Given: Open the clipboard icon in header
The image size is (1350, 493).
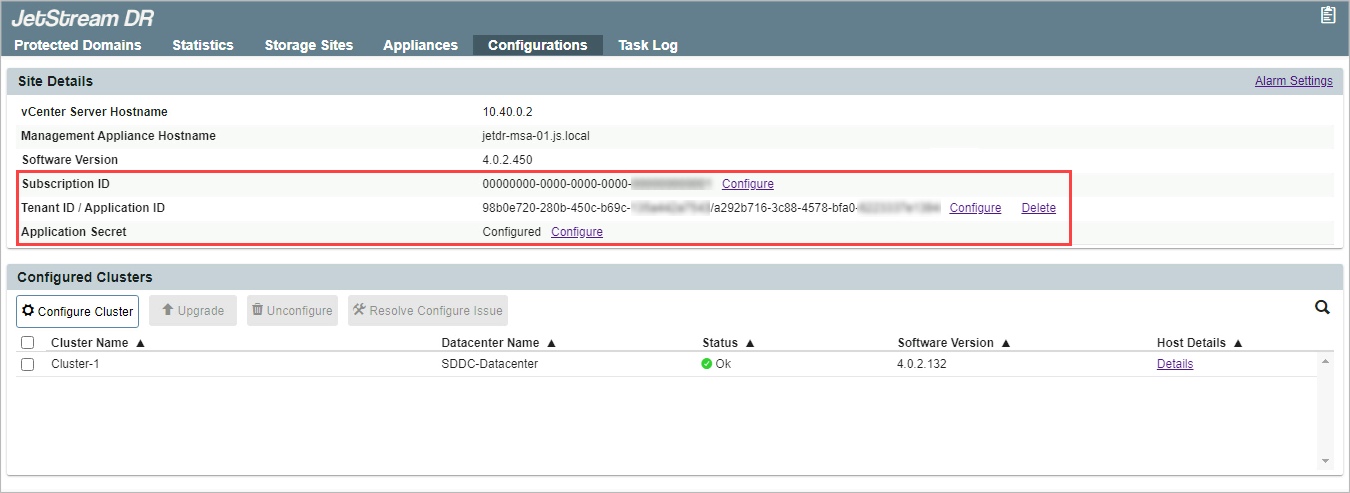Looking at the screenshot, I should 1328,15.
